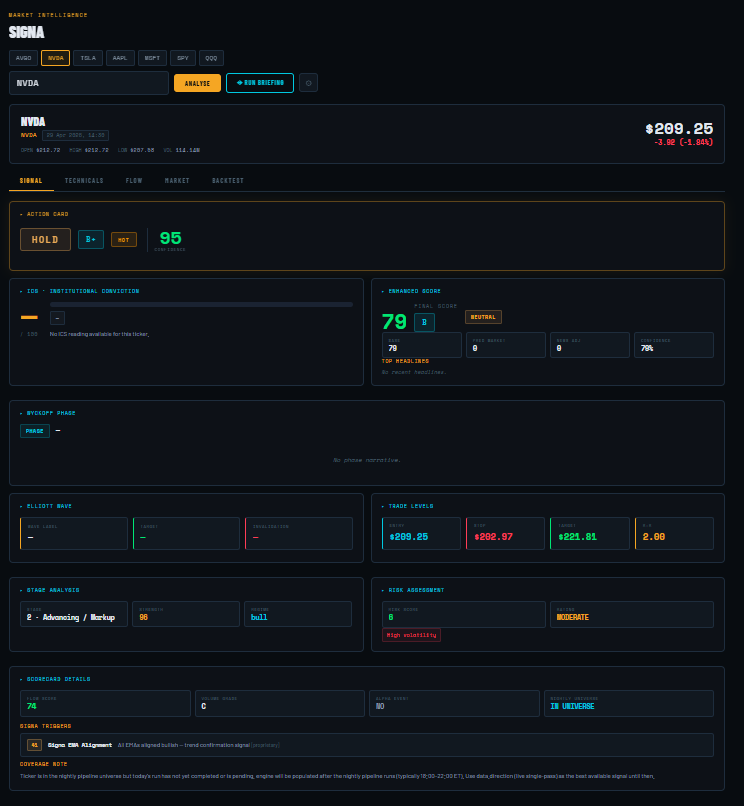
Task: Click the HOT tag in Action Card
Action: pos(124,240)
